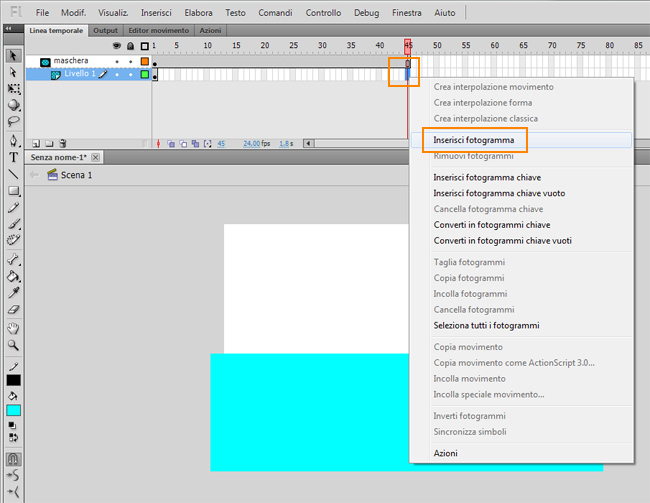Image resolution: width=650 pixels, height=503 pixels.
Task: Select the 3D Rotation tool
Action: pos(13,105)
